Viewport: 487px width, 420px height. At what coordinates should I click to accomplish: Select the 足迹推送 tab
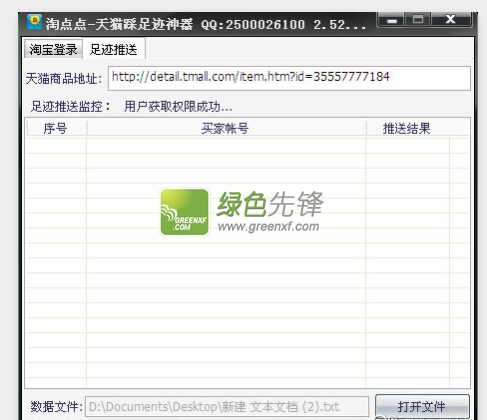tap(114, 50)
